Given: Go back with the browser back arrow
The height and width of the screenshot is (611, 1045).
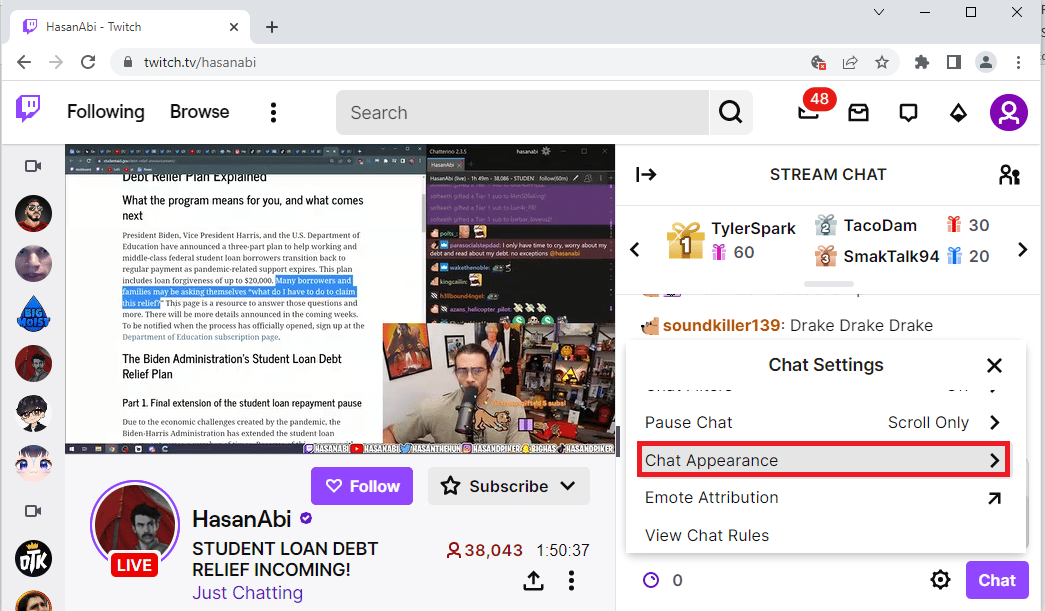Looking at the screenshot, I should coord(24,62).
